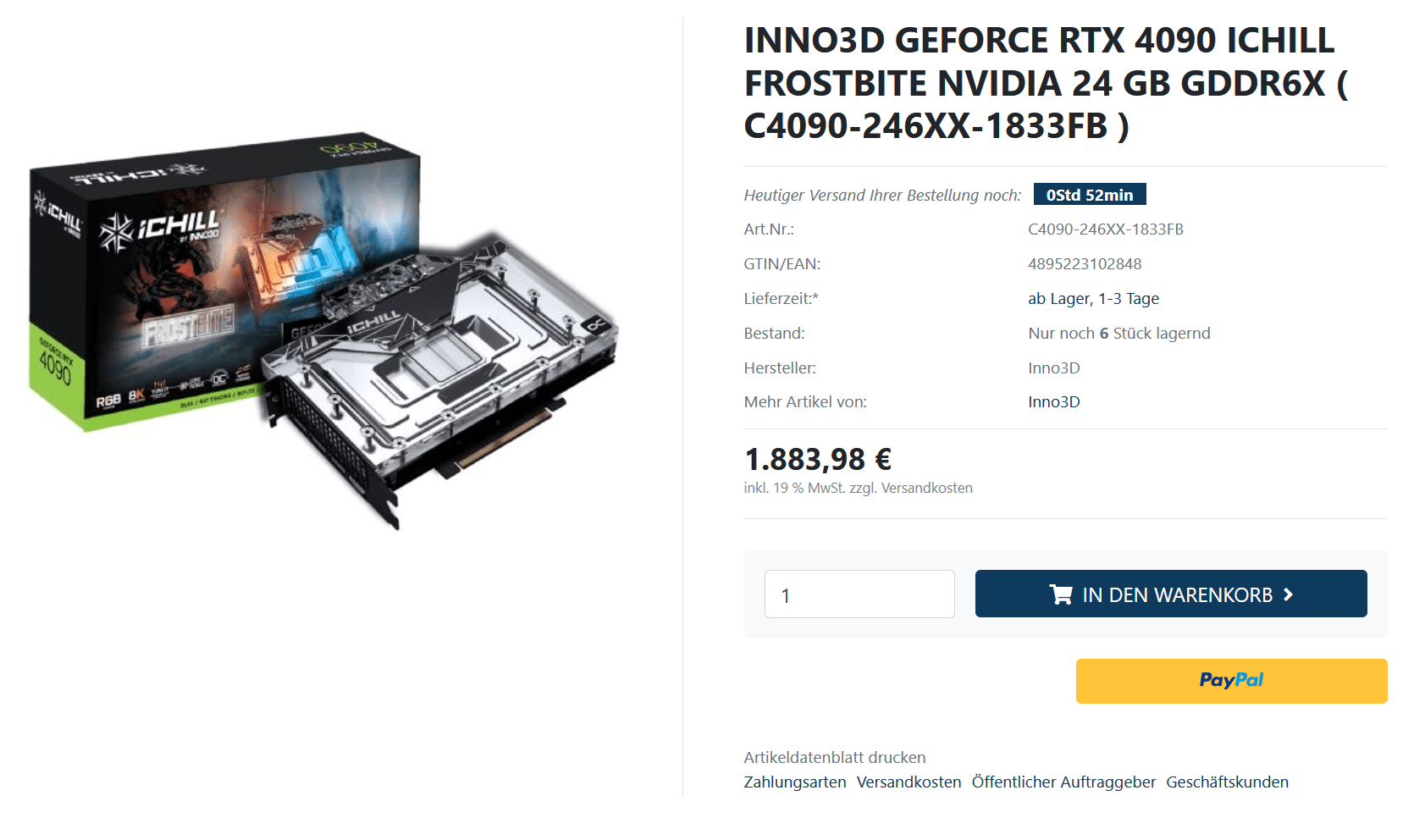Click Artikeldatenblatt drucken to print the datasheet

[x=835, y=757]
